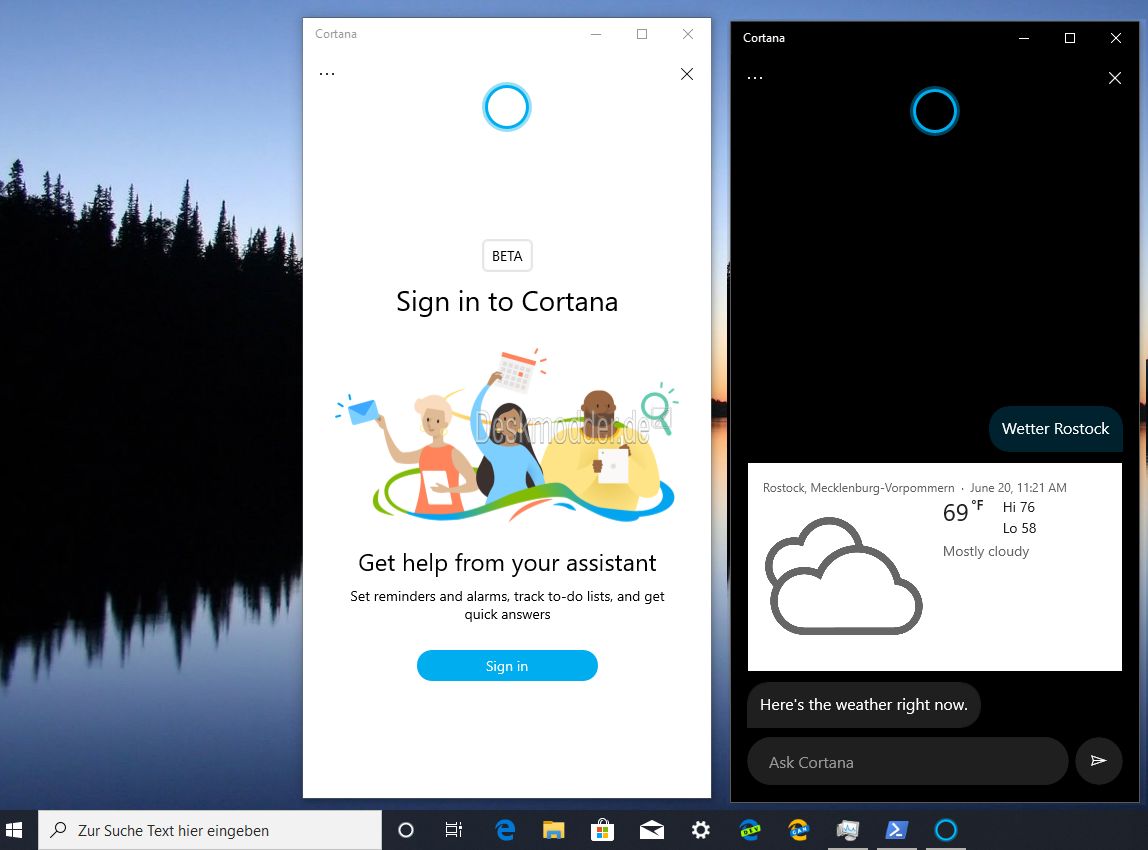Launch Edge Canary from taskbar

[x=799, y=830]
